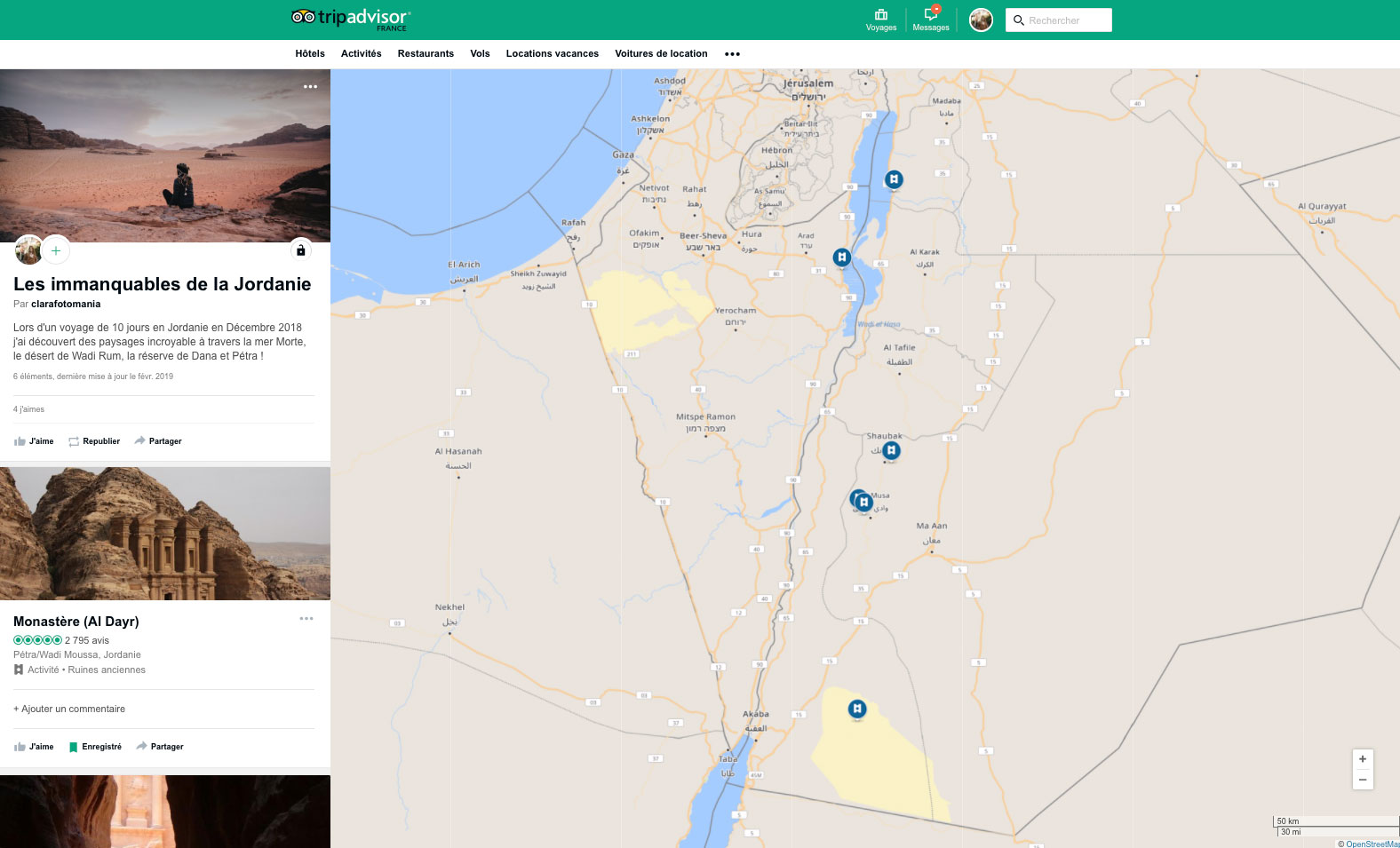Open Voitures de location menu
Viewport: 1400px width, 848px height.
(661, 53)
